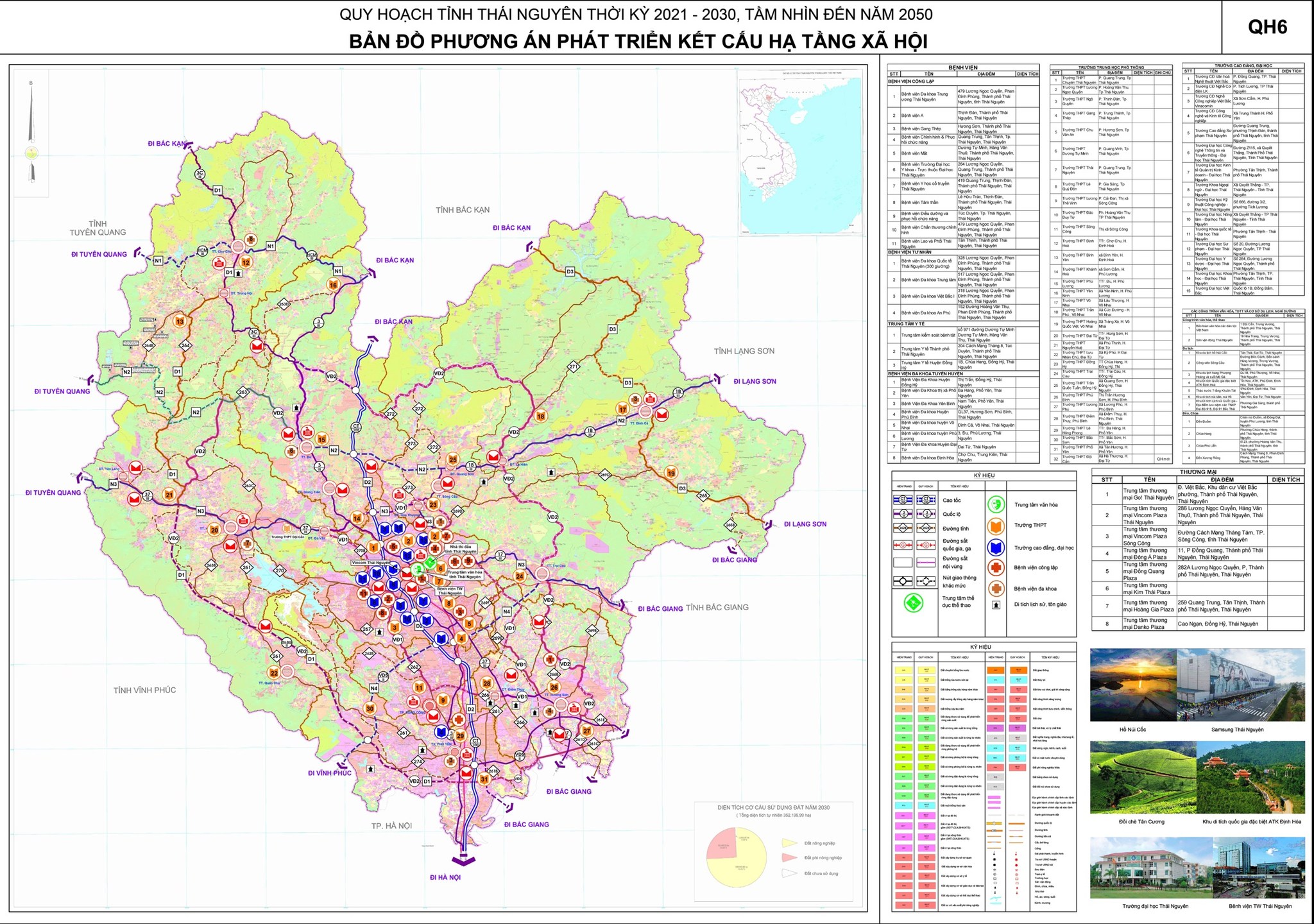This screenshot has height=924, width=1314.
Task: Click the Trung tâm văn hóa tỉnh Thái Nguyên callout
Action: (x=465, y=574)
